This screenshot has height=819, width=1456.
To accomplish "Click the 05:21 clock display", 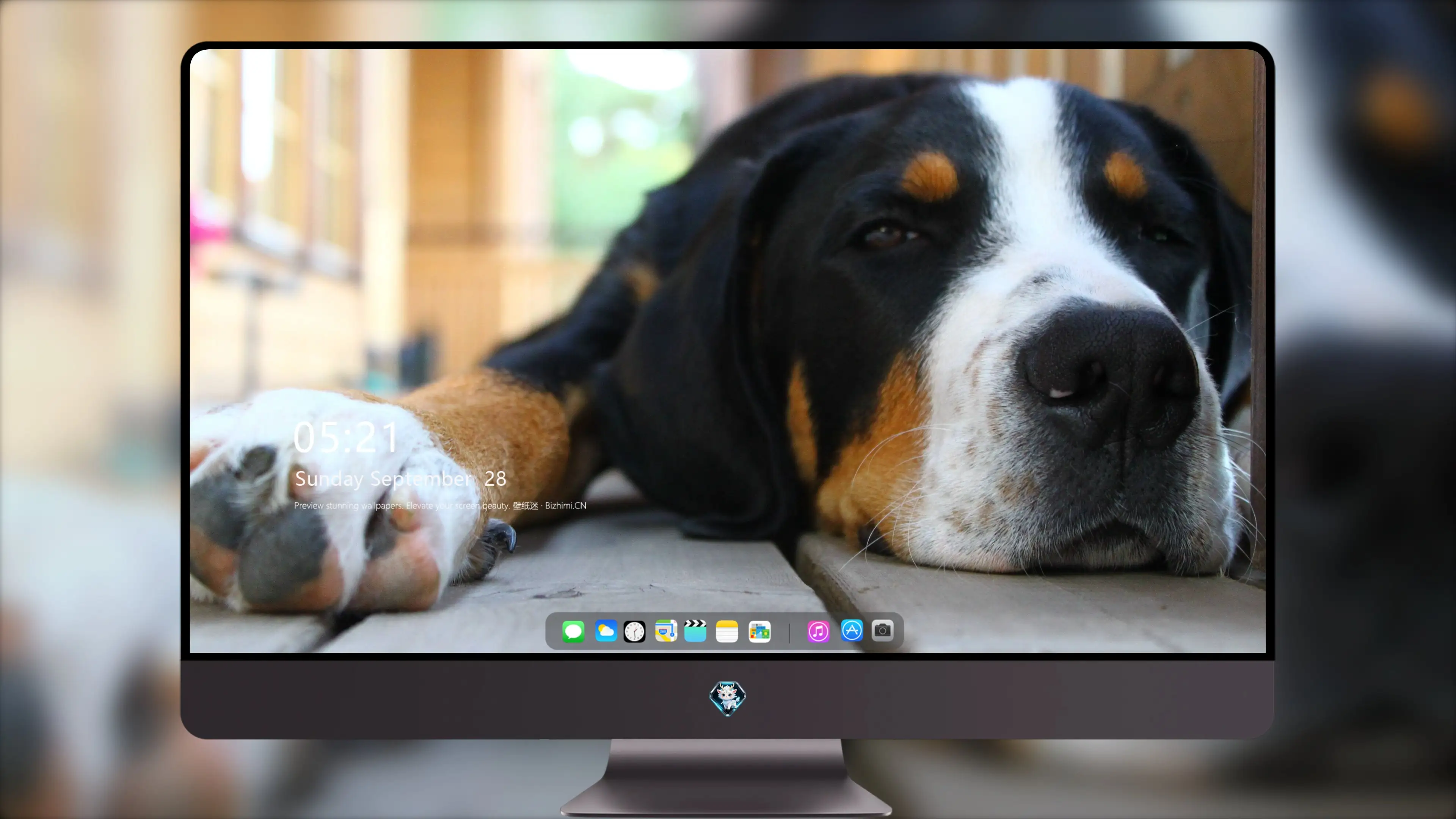I will [346, 438].
